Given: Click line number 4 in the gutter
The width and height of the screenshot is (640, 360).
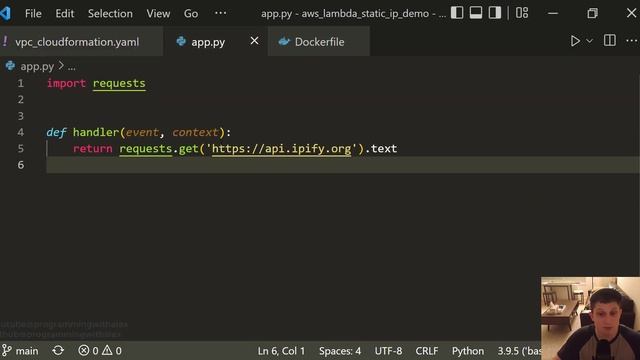Looking at the screenshot, I should (x=20, y=132).
